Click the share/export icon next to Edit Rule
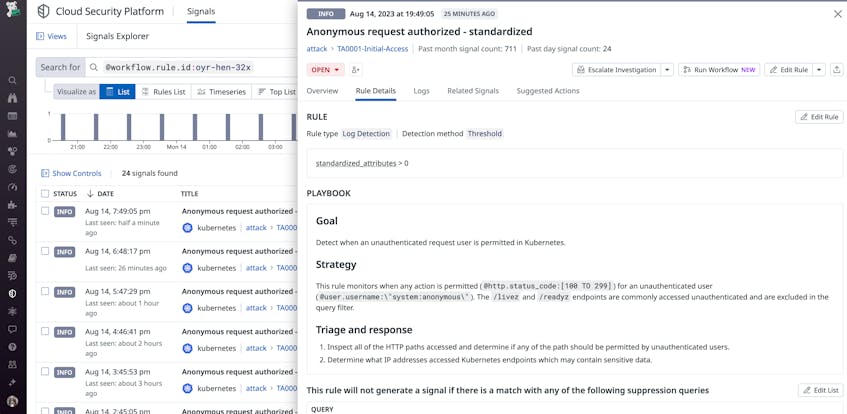Image resolution: width=847 pixels, height=414 pixels. pyautogui.click(x=837, y=70)
